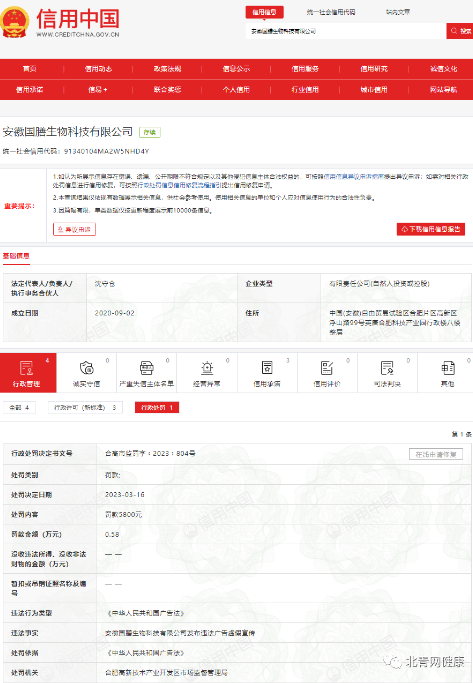Click the decision document number ending 804号

(x=150, y=453)
